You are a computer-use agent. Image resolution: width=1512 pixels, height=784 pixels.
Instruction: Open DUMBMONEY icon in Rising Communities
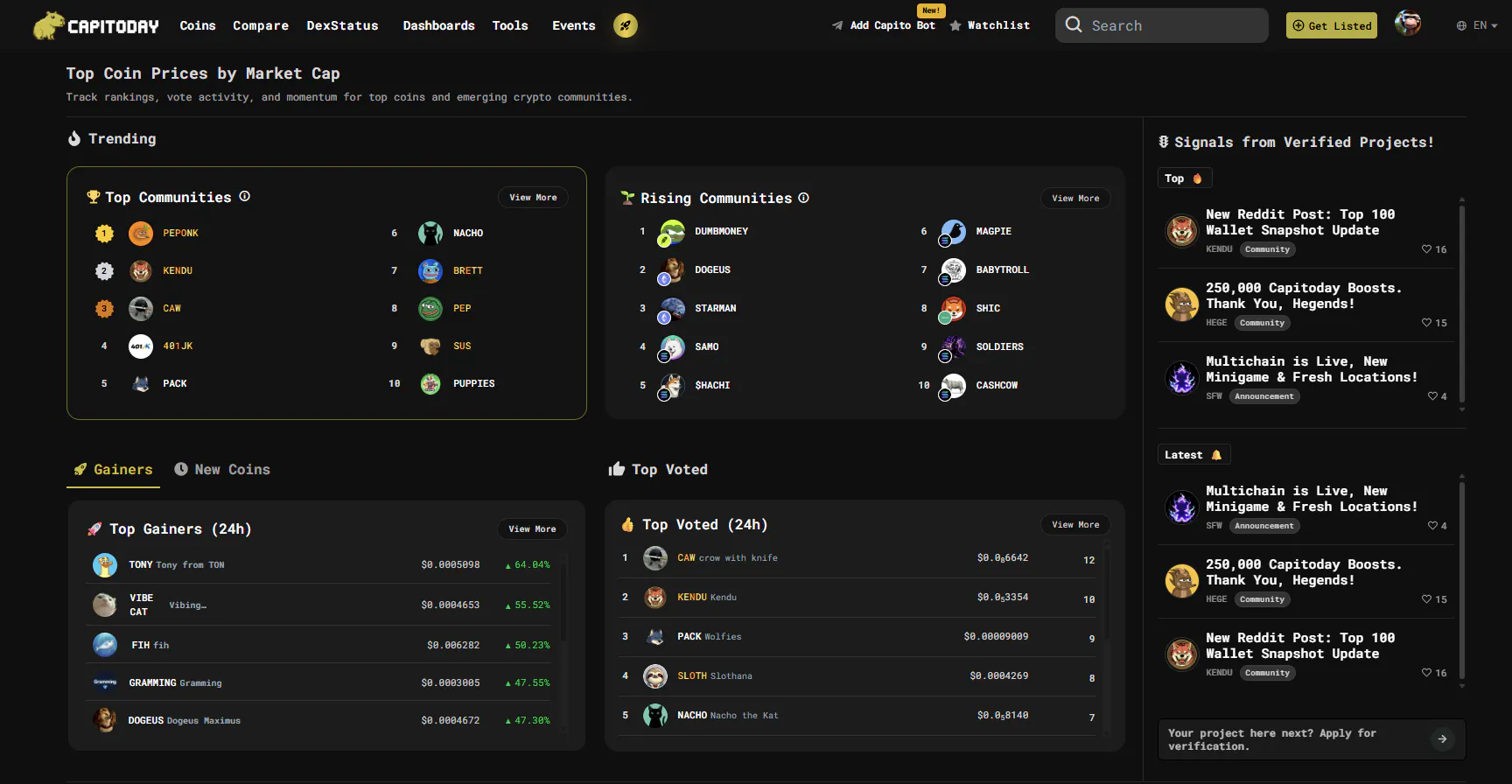coord(672,232)
